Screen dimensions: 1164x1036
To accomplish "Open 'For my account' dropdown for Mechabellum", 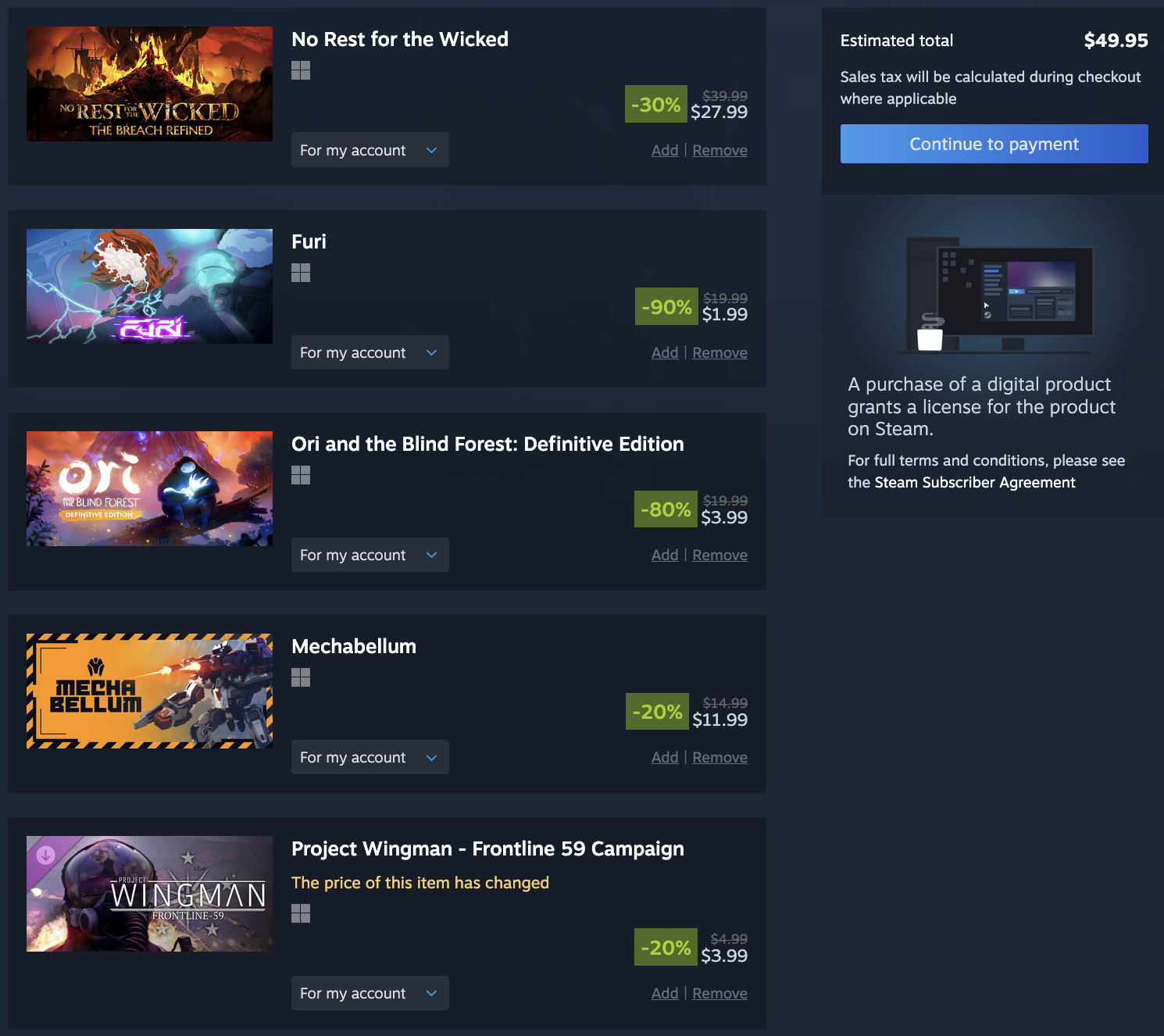I will 370,757.
